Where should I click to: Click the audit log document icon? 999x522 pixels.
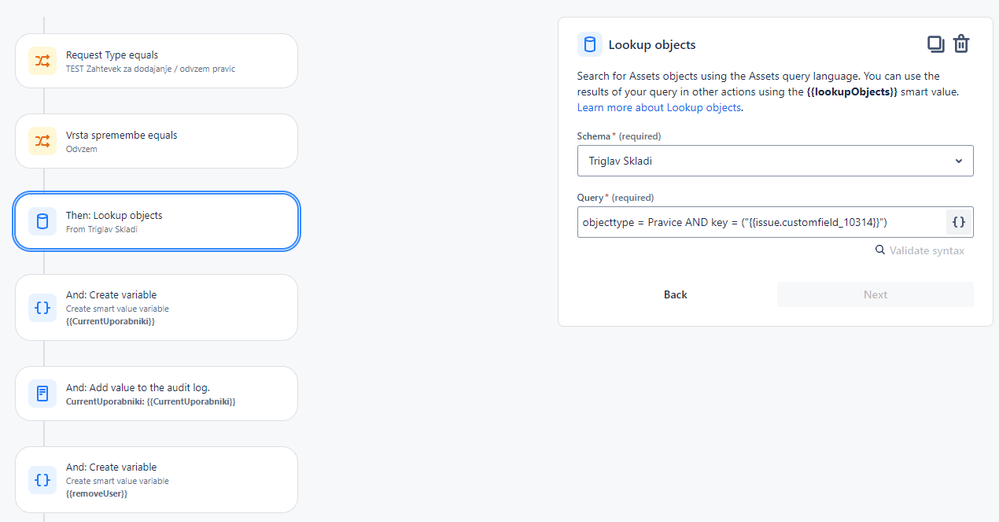pyautogui.click(x=42, y=393)
